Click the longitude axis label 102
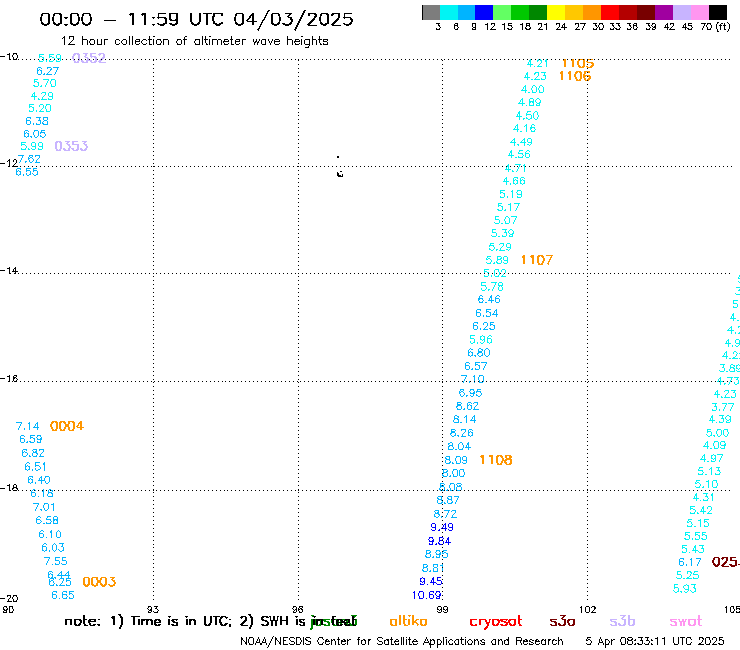This screenshot has width=740, height=650. pos(587,609)
